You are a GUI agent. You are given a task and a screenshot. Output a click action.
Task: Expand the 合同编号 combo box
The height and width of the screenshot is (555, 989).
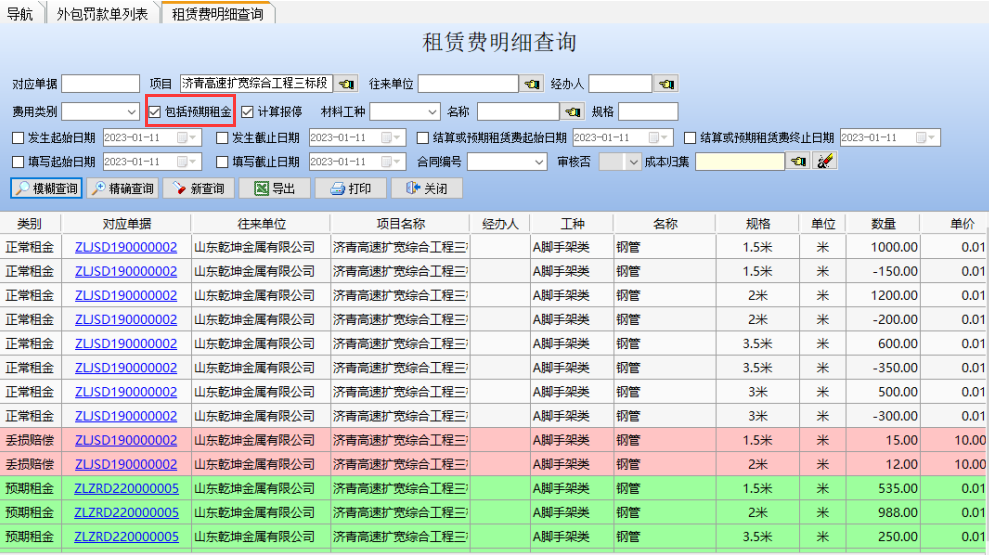point(539,161)
